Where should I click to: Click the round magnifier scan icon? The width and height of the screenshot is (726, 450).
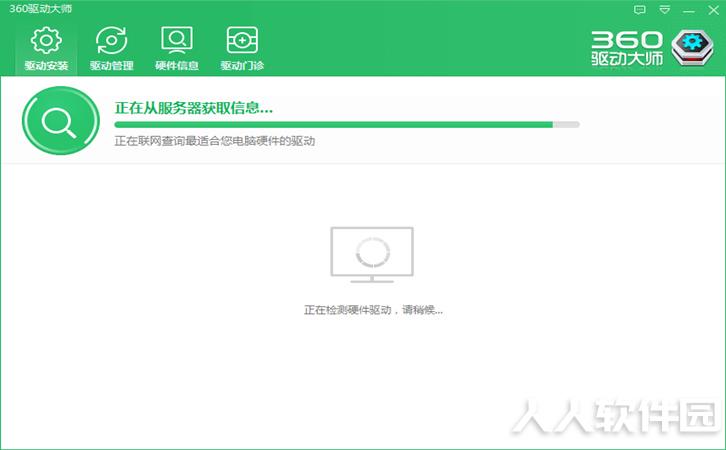[x=61, y=120]
